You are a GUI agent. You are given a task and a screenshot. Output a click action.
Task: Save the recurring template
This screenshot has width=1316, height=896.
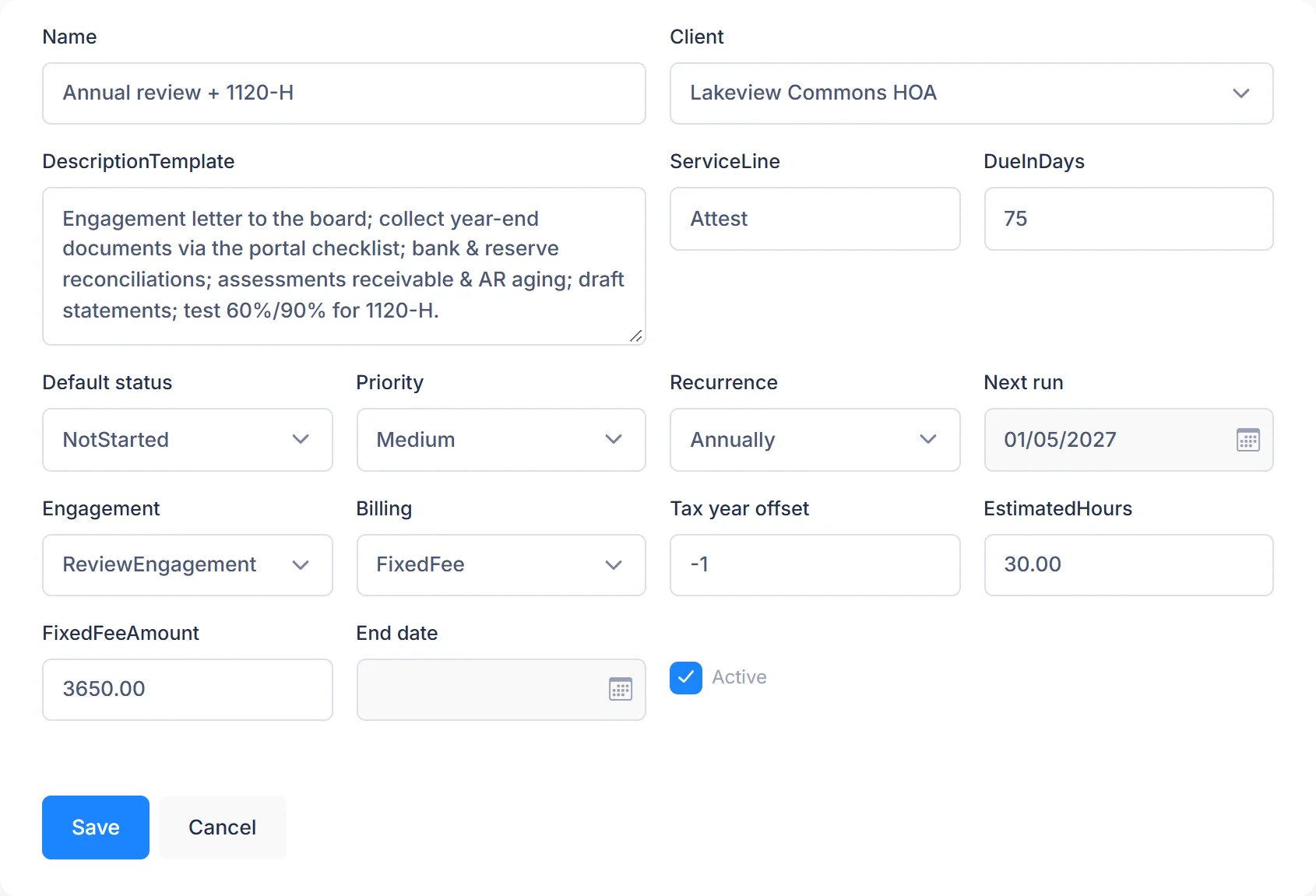(96, 827)
